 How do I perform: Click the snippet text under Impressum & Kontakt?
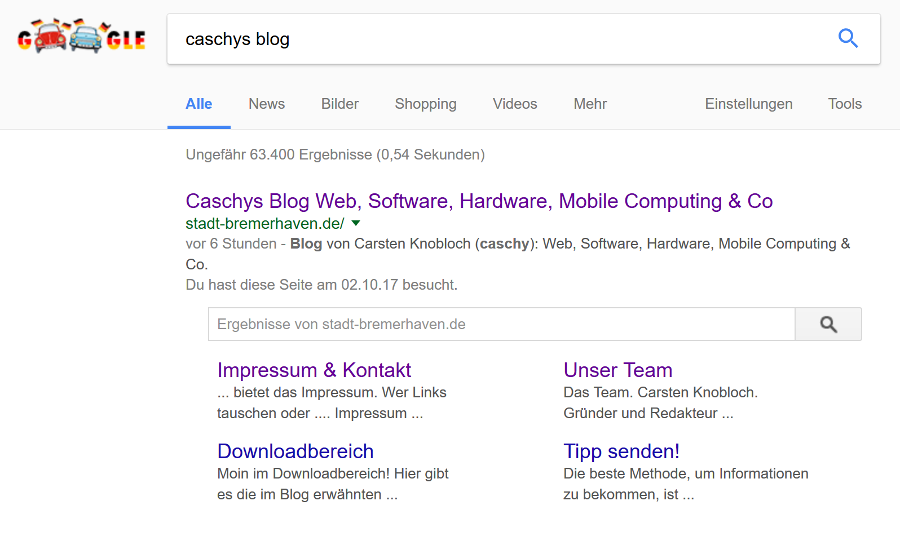pos(332,403)
